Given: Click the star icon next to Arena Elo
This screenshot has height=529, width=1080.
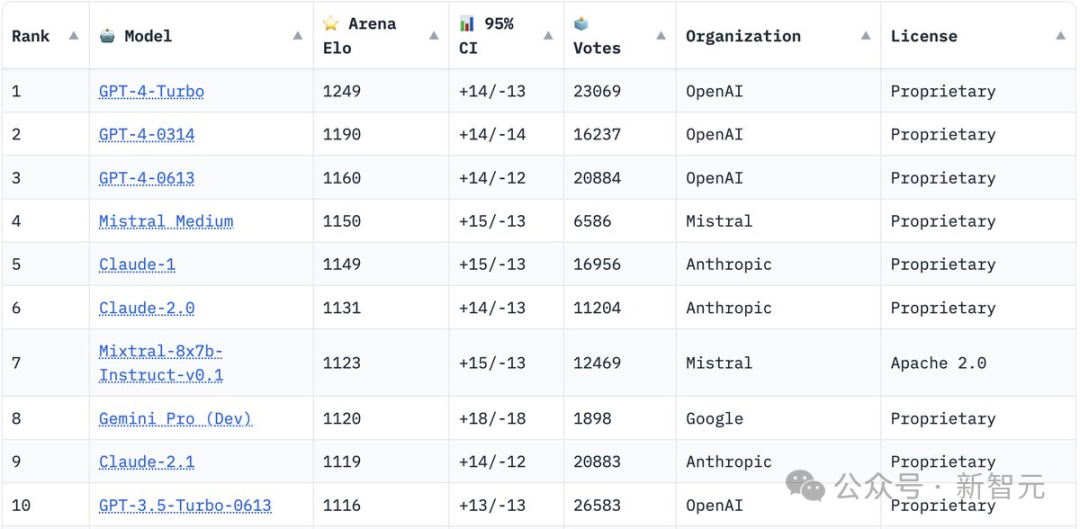Looking at the screenshot, I should coord(331,23).
